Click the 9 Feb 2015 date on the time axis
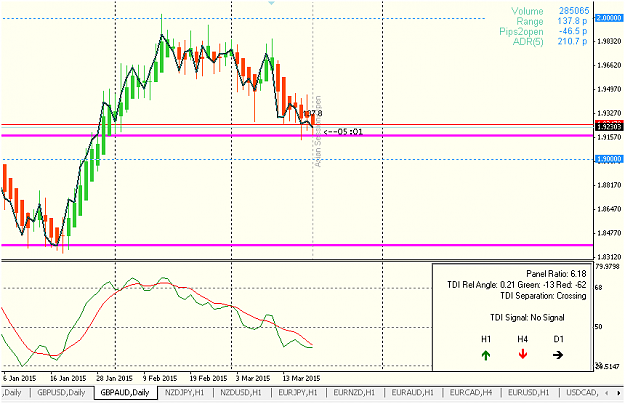Image resolution: width=625 pixels, height=404 pixels. tap(160, 378)
